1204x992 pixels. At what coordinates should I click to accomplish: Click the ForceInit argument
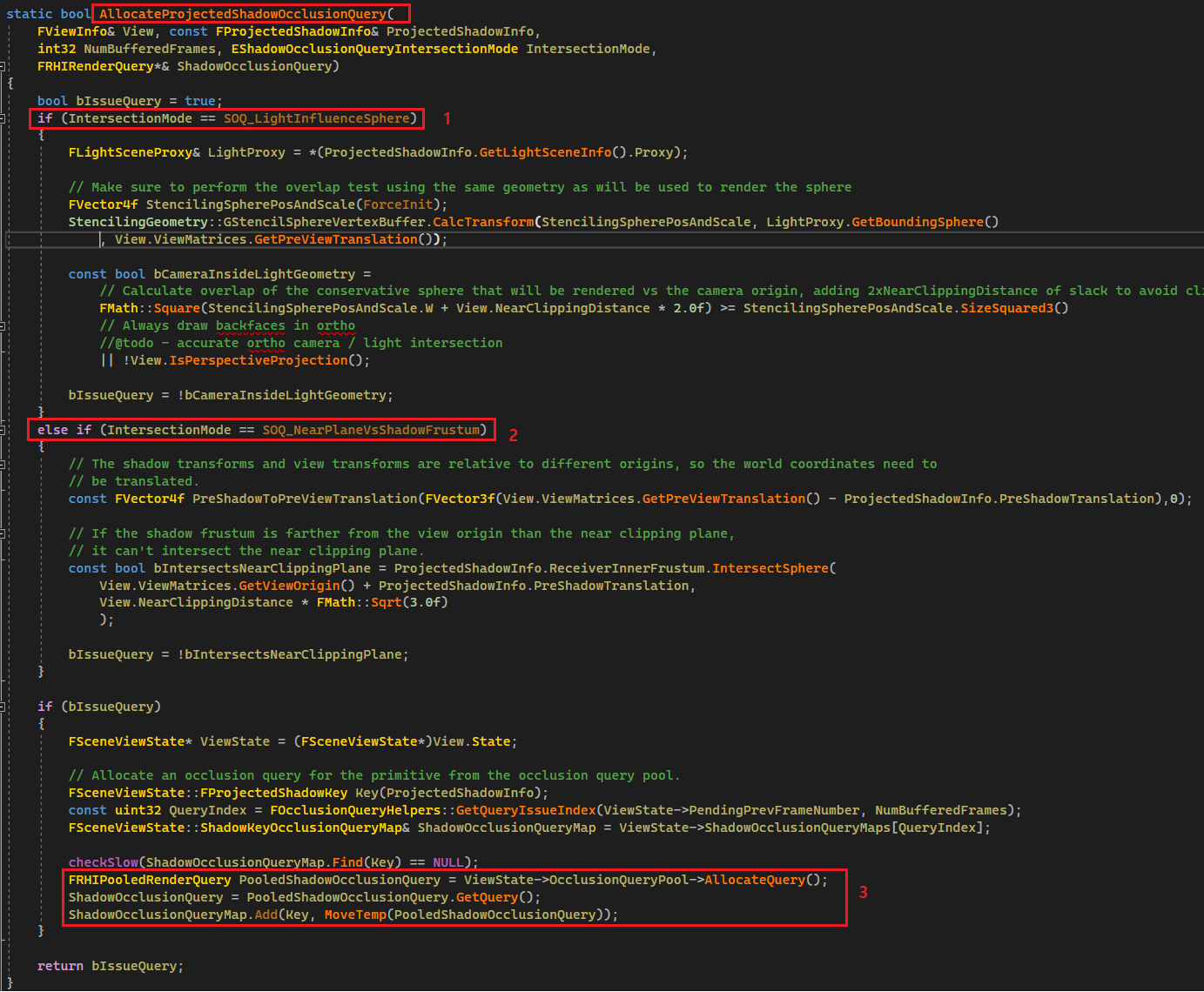398,204
